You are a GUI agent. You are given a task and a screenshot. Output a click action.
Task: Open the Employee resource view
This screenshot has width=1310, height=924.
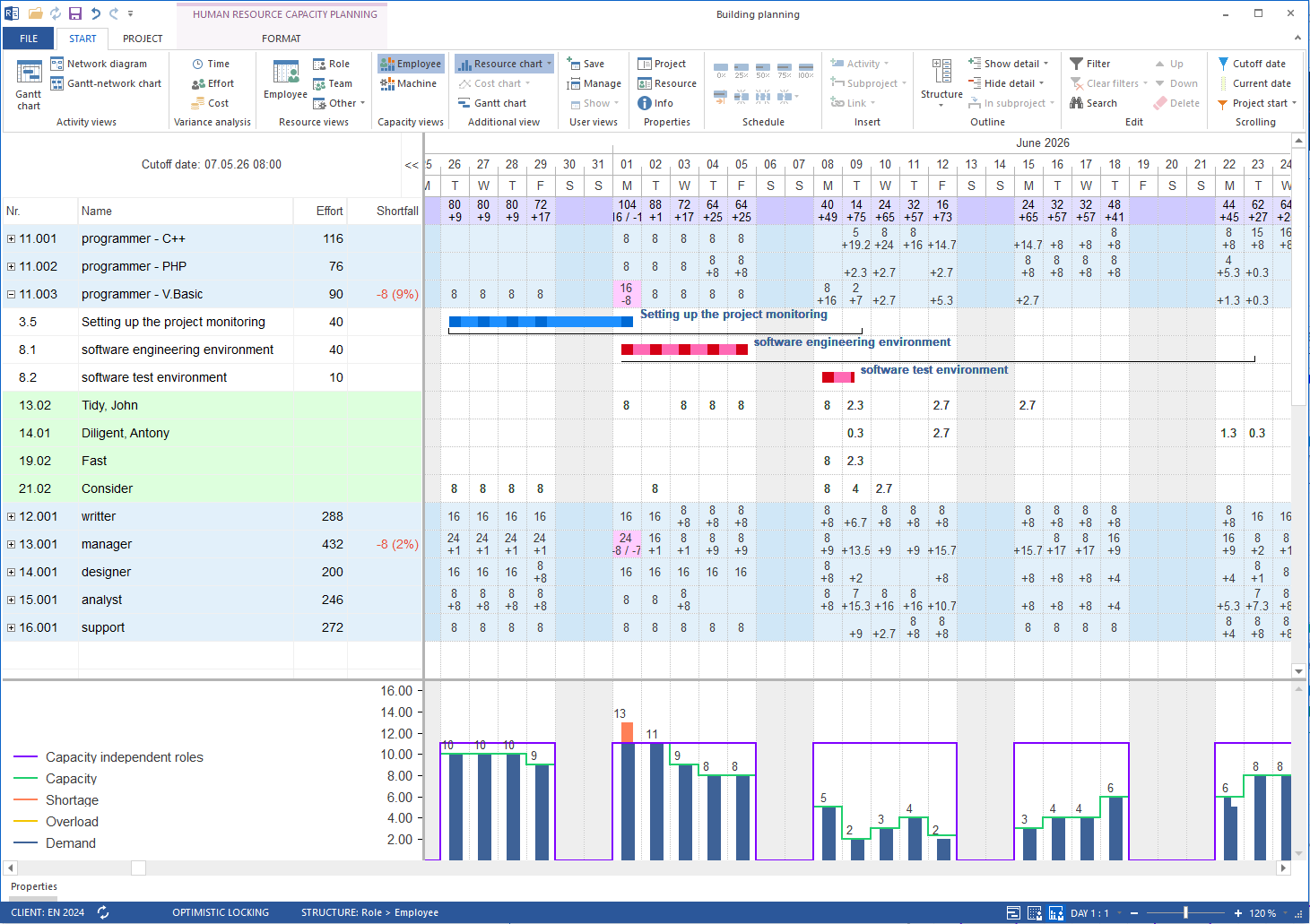pyautogui.click(x=285, y=80)
